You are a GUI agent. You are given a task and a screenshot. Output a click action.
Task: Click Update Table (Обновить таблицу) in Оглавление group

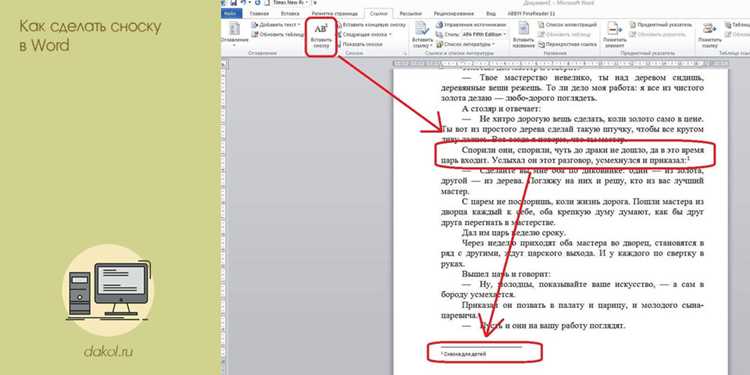point(277,34)
